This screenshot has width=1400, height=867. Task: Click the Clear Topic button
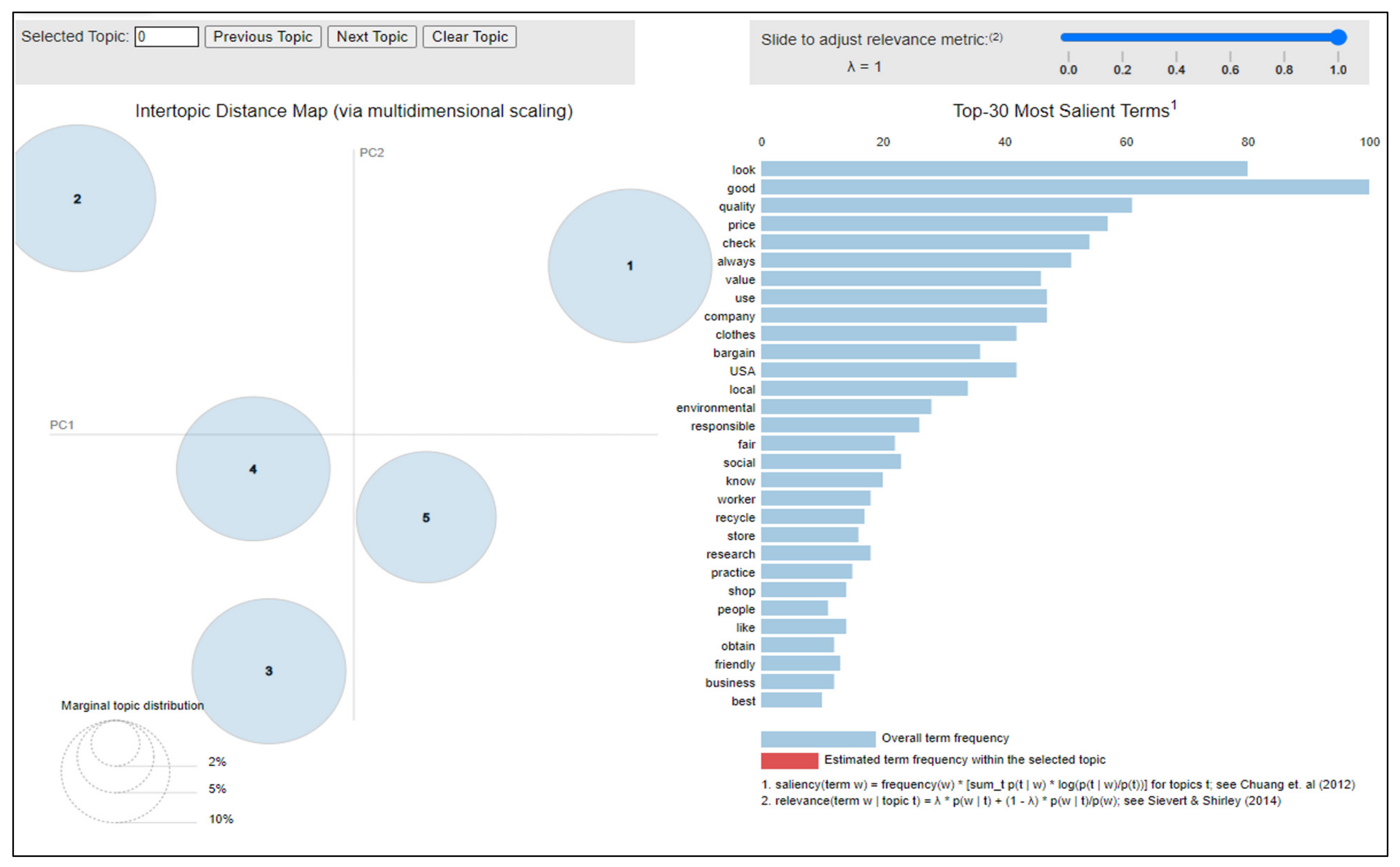click(x=469, y=37)
